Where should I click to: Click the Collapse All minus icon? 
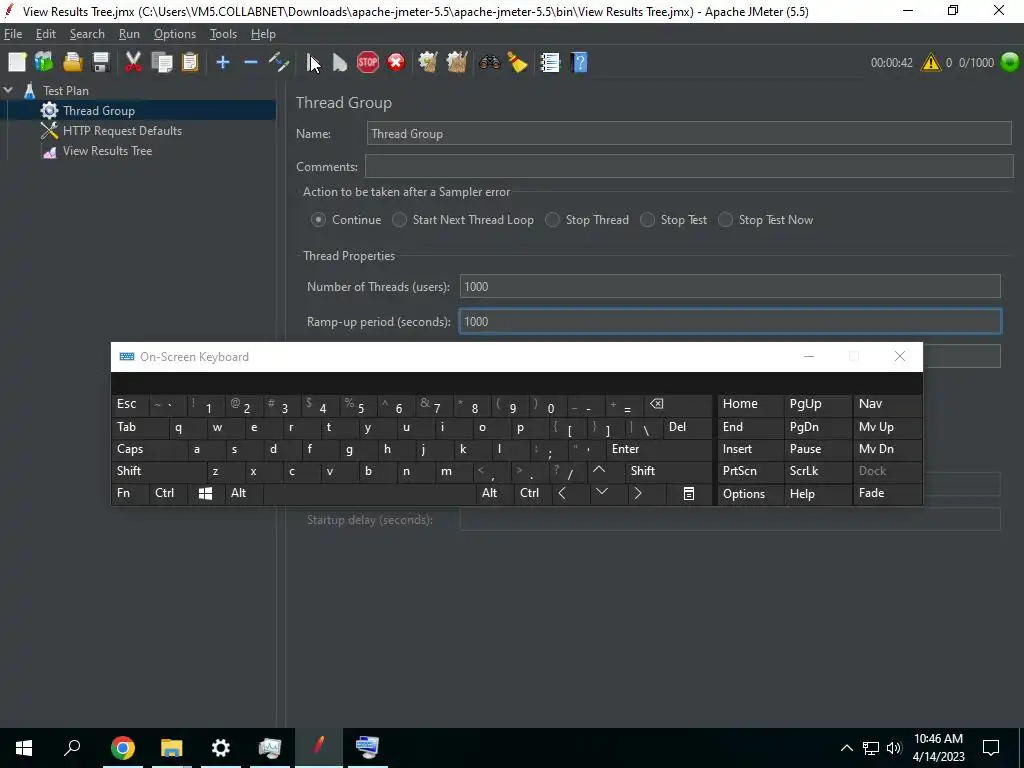point(251,63)
